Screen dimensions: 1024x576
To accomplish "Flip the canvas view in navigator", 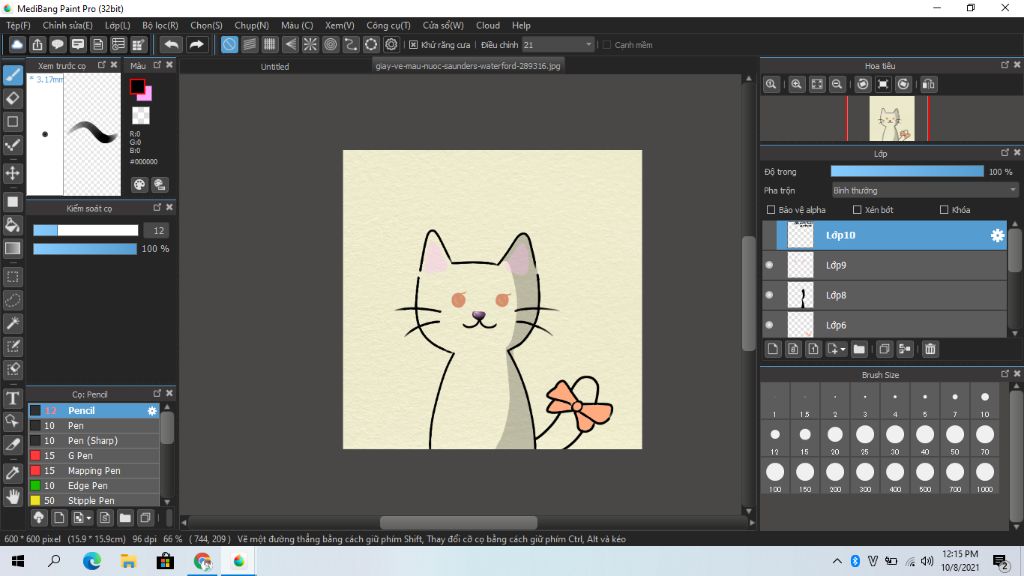I will 929,84.
